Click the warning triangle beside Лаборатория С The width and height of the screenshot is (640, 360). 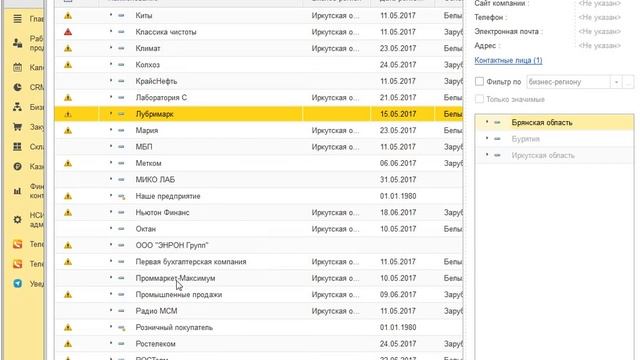68,98
